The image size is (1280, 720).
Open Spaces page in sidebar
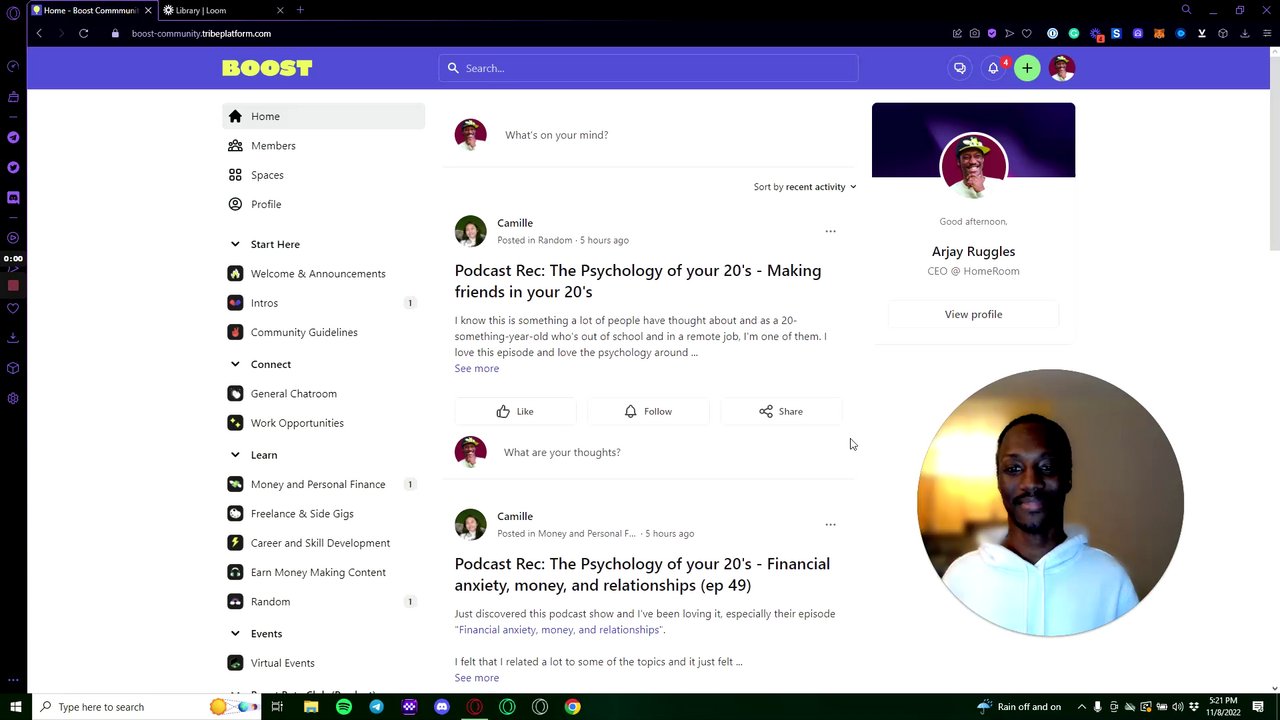point(323,175)
